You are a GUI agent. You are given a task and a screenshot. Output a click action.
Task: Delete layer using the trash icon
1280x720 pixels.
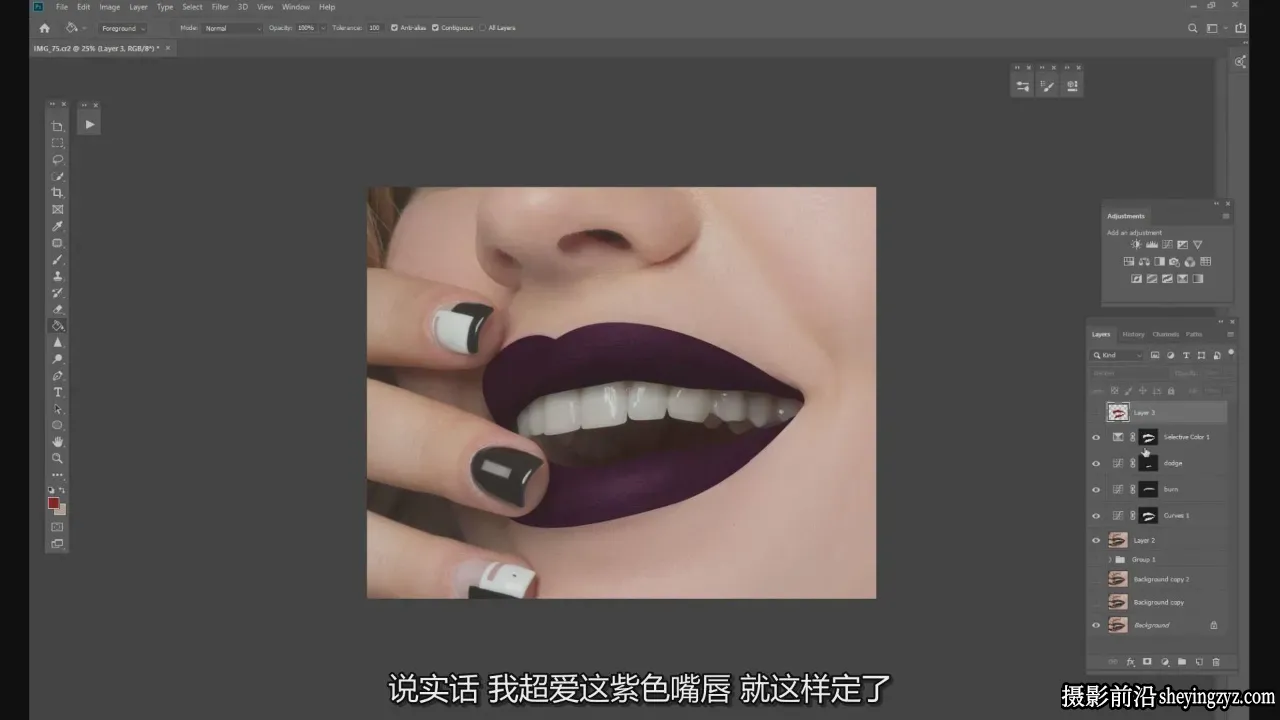pyautogui.click(x=1216, y=662)
